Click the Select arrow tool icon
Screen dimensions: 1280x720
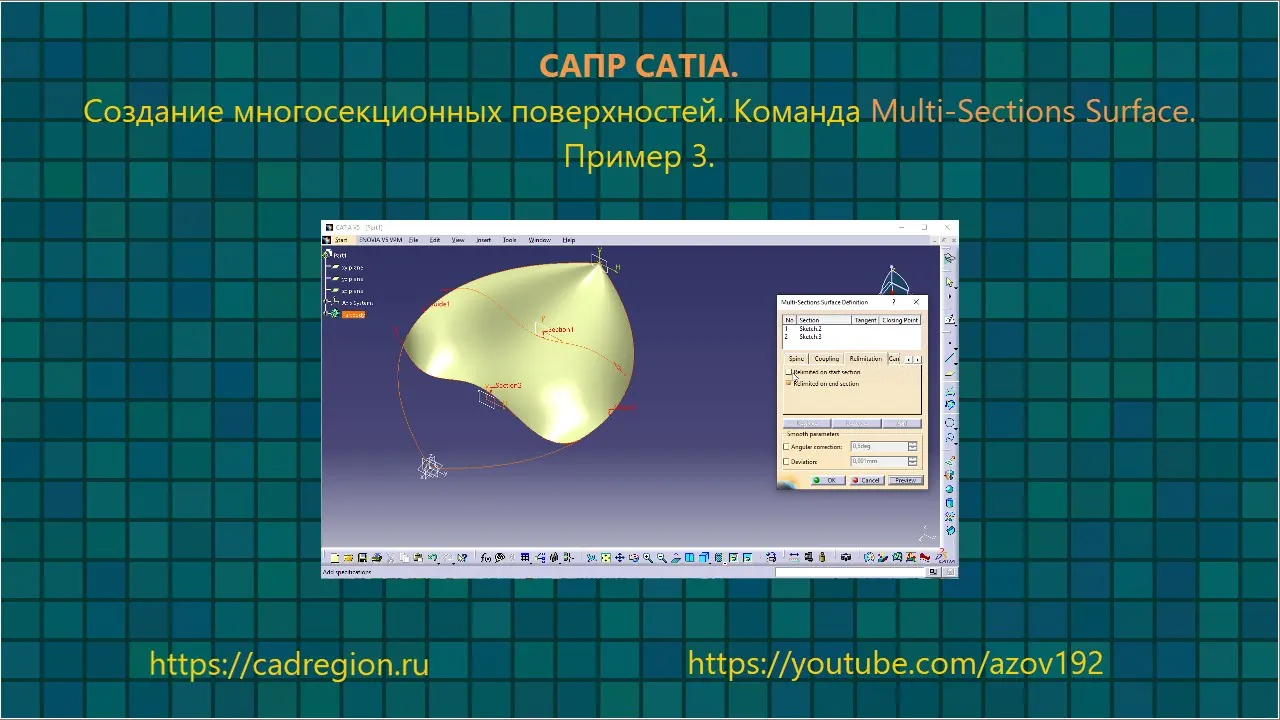click(x=949, y=282)
